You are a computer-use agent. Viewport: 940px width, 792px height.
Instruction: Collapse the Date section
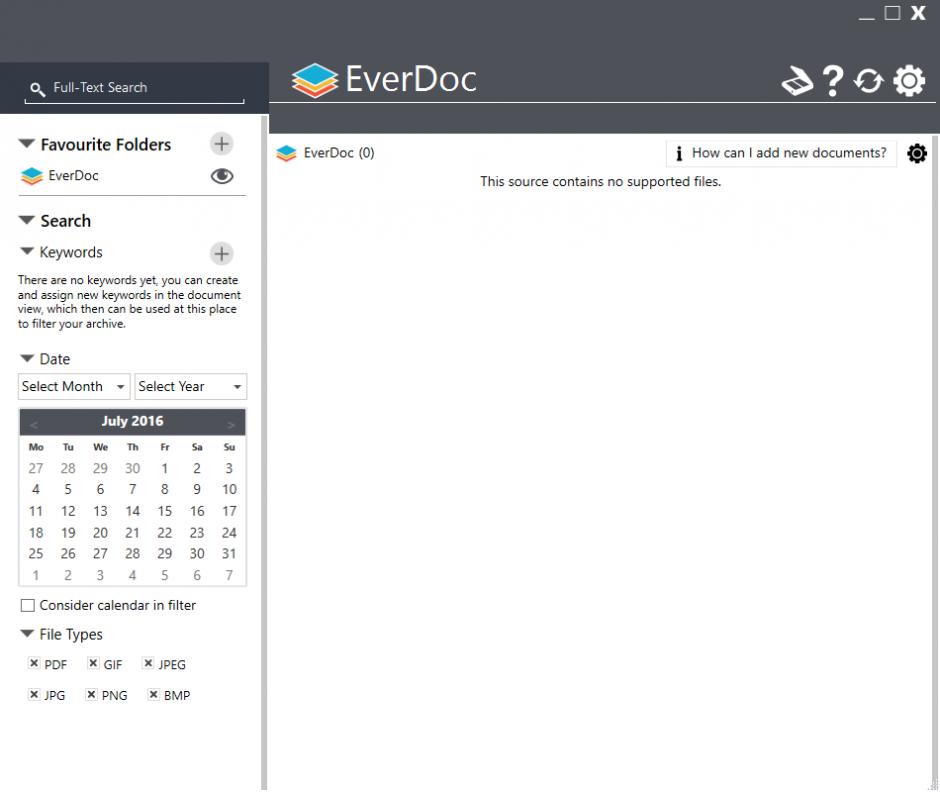27,358
